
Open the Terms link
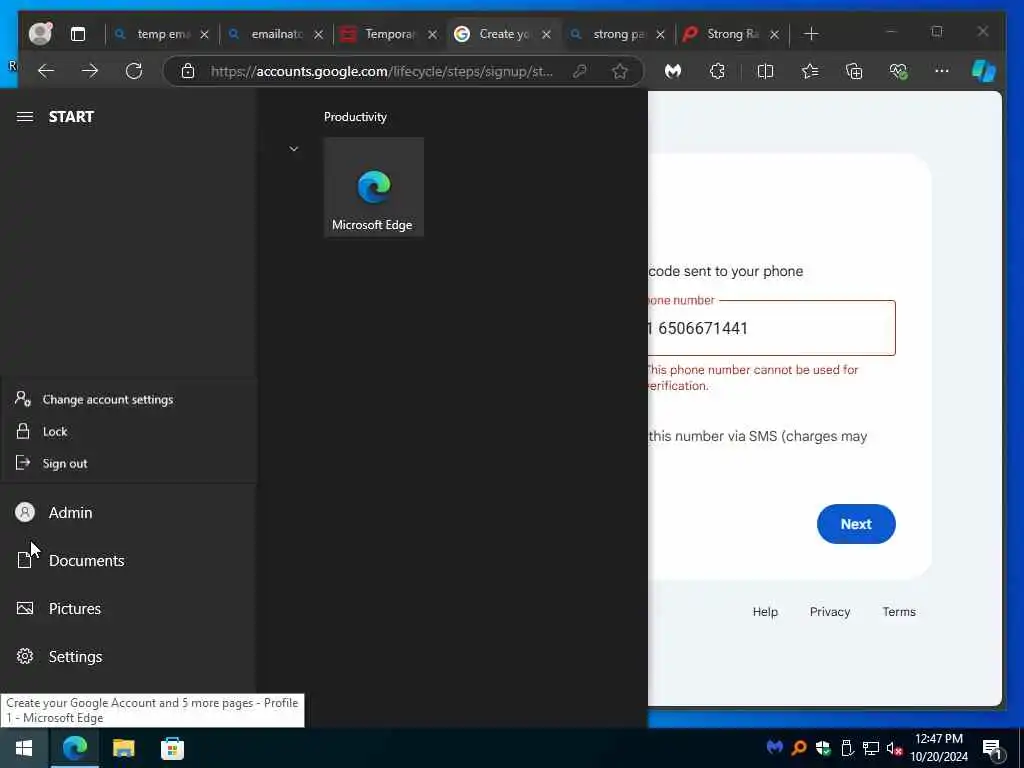coord(899,612)
